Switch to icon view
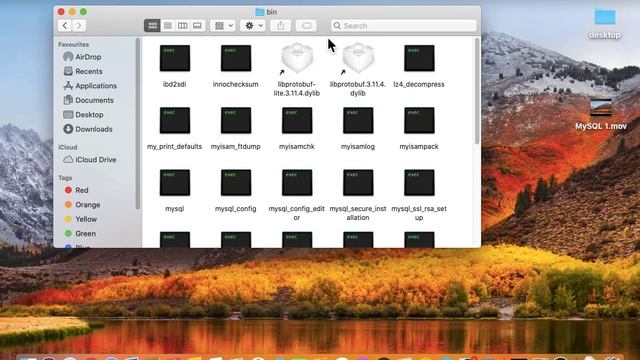The width and height of the screenshot is (640, 360). click(x=152, y=26)
